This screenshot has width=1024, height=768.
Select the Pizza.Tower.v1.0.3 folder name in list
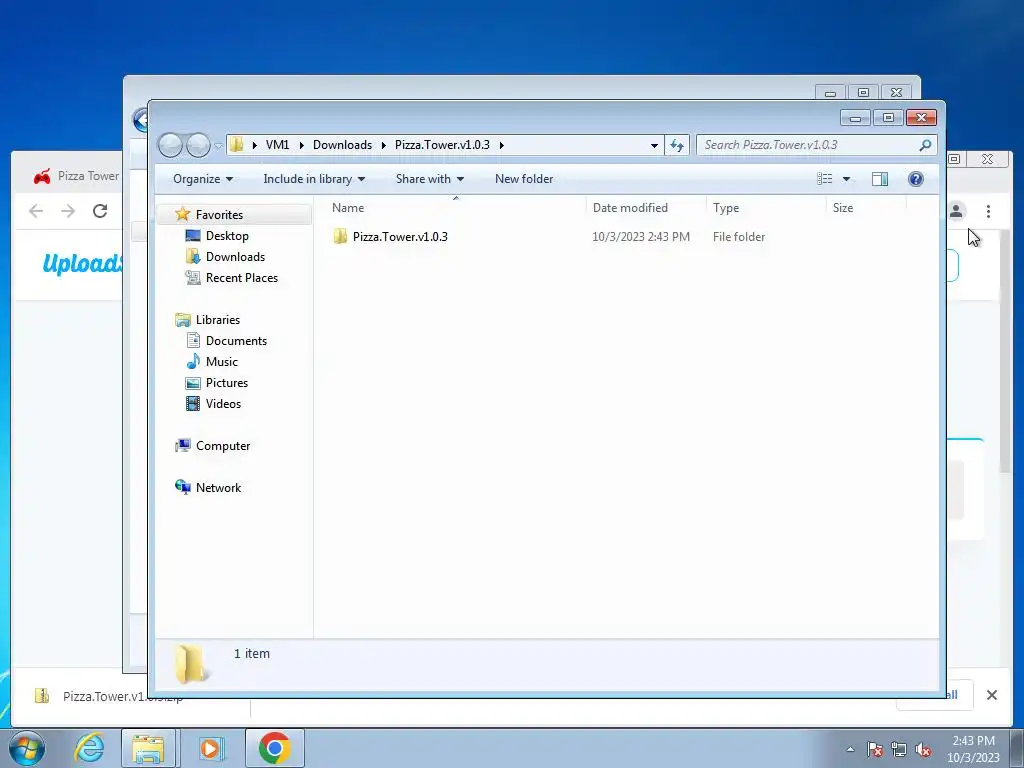click(x=400, y=236)
